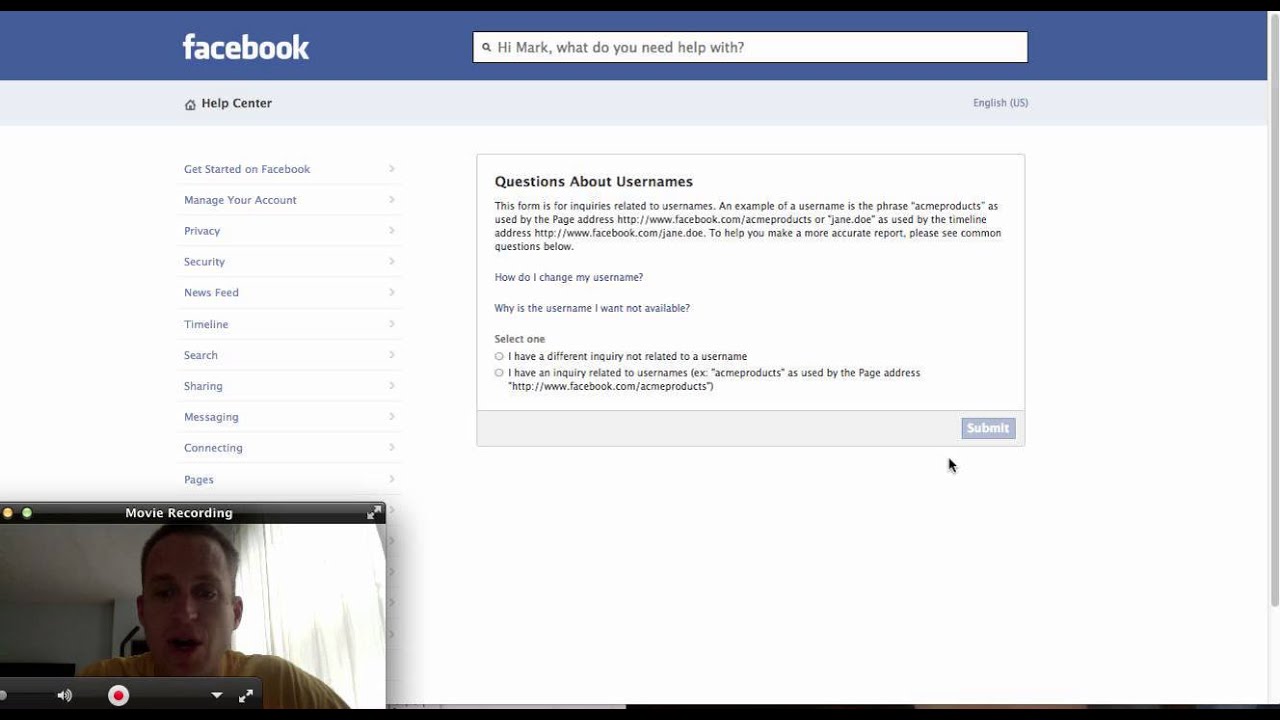
Task: Open the Pages help topic
Action: tap(199, 479)
